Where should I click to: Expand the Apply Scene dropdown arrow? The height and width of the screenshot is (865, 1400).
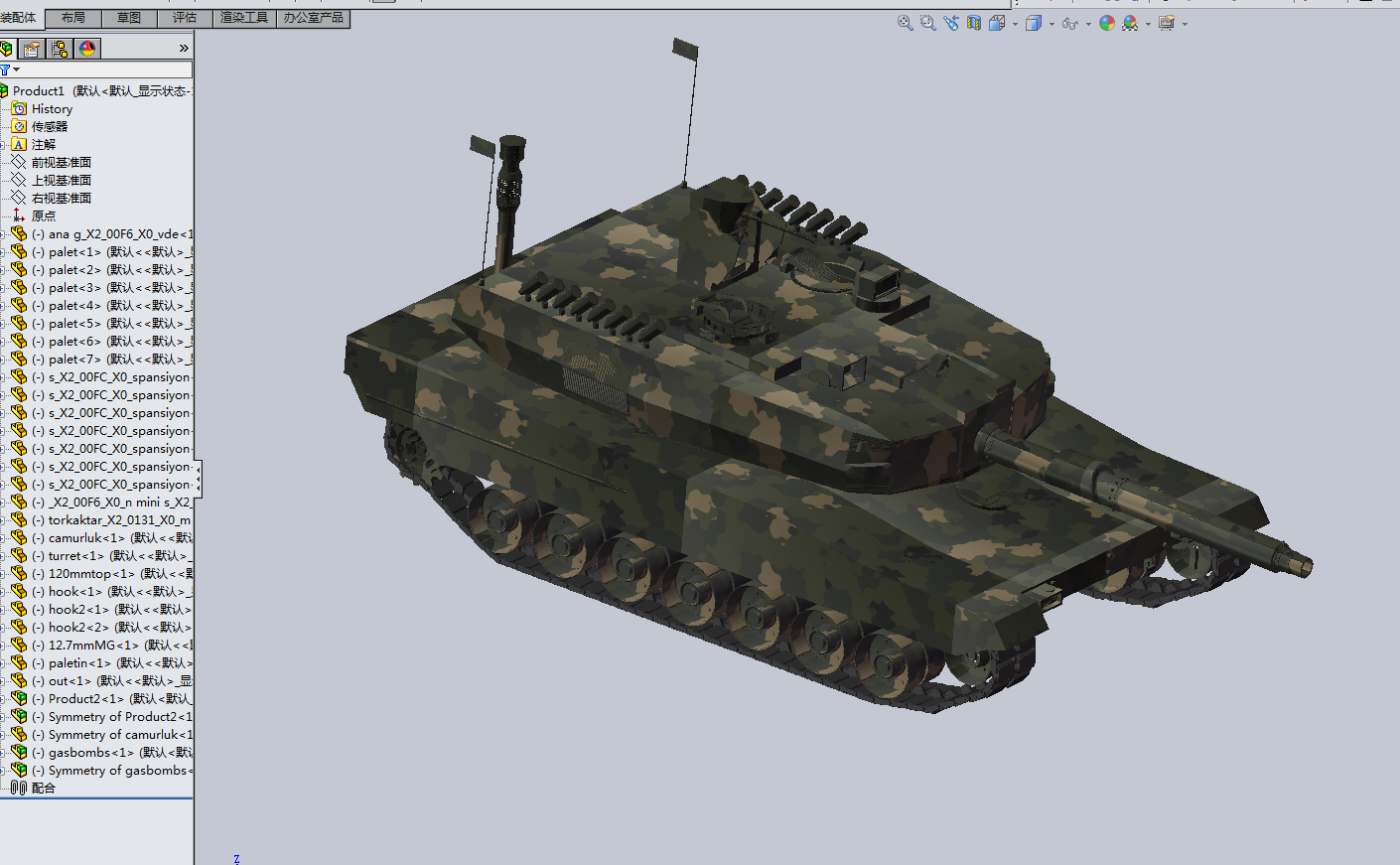click(x=1148, y=24)
